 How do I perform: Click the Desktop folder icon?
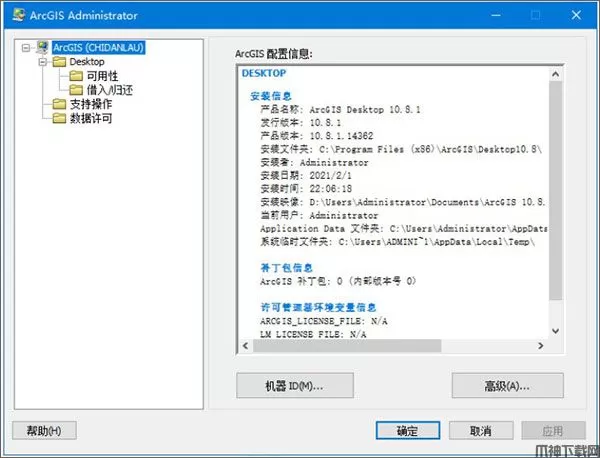[59, 62]
